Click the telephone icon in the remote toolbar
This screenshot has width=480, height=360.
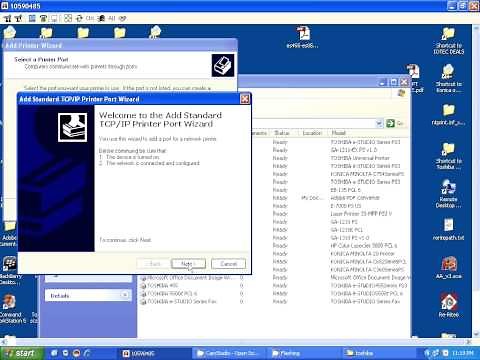coord(43,18)
